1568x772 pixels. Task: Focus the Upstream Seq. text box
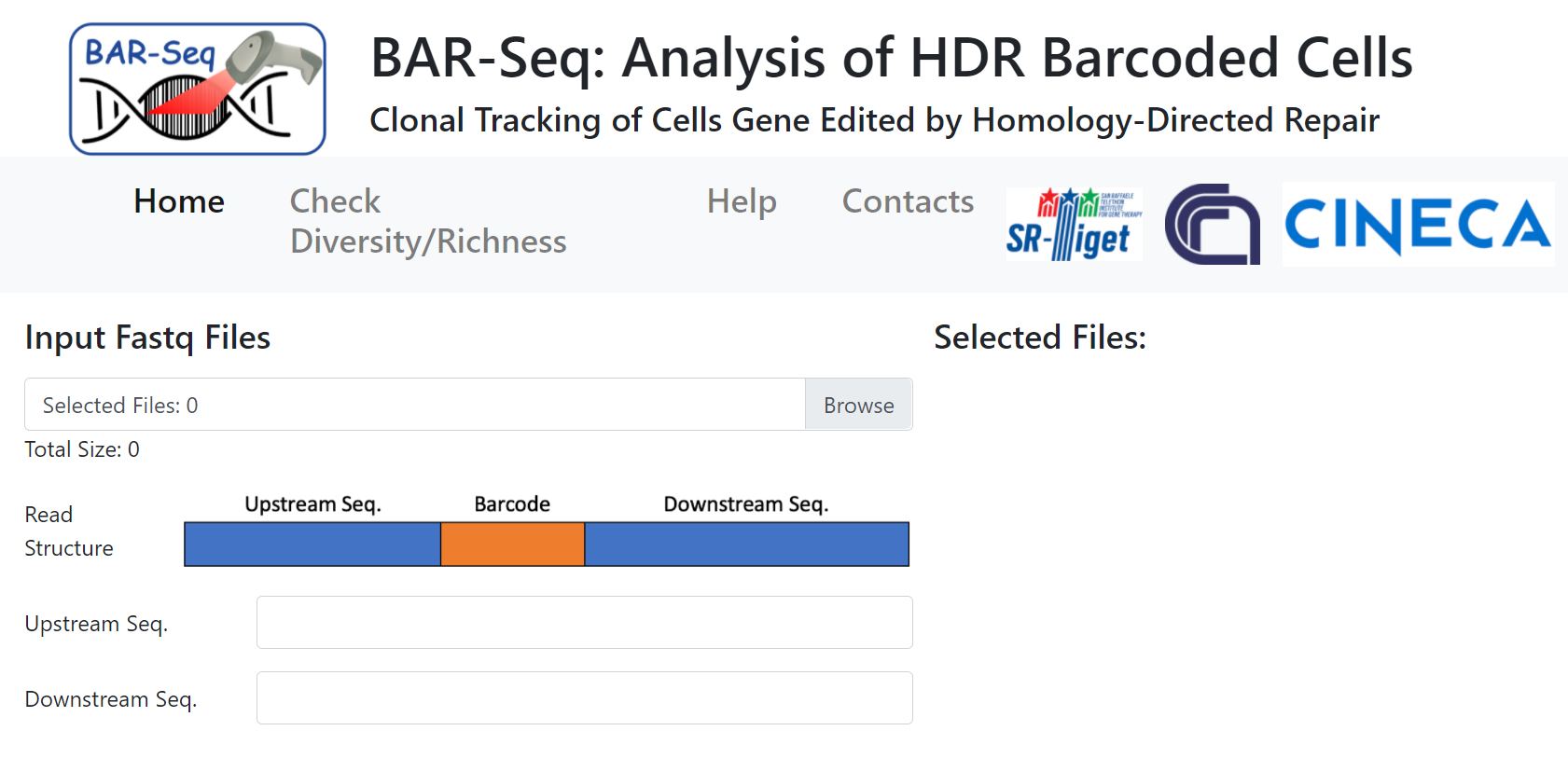[x=584, y=623]
